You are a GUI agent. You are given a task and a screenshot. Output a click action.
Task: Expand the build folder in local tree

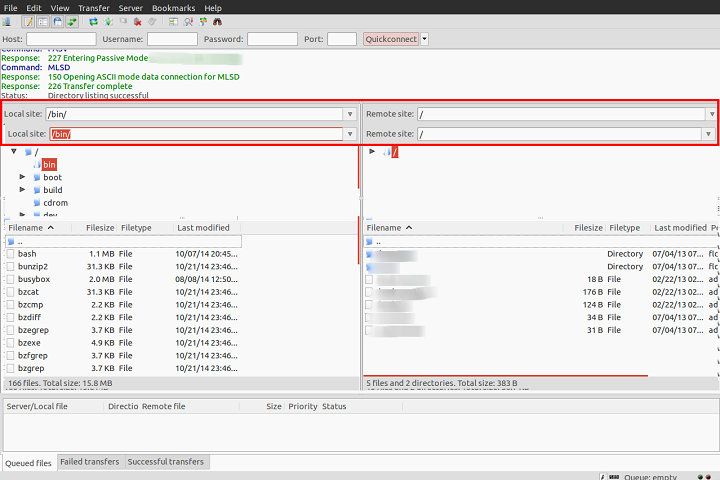click(x=23, y=190)
